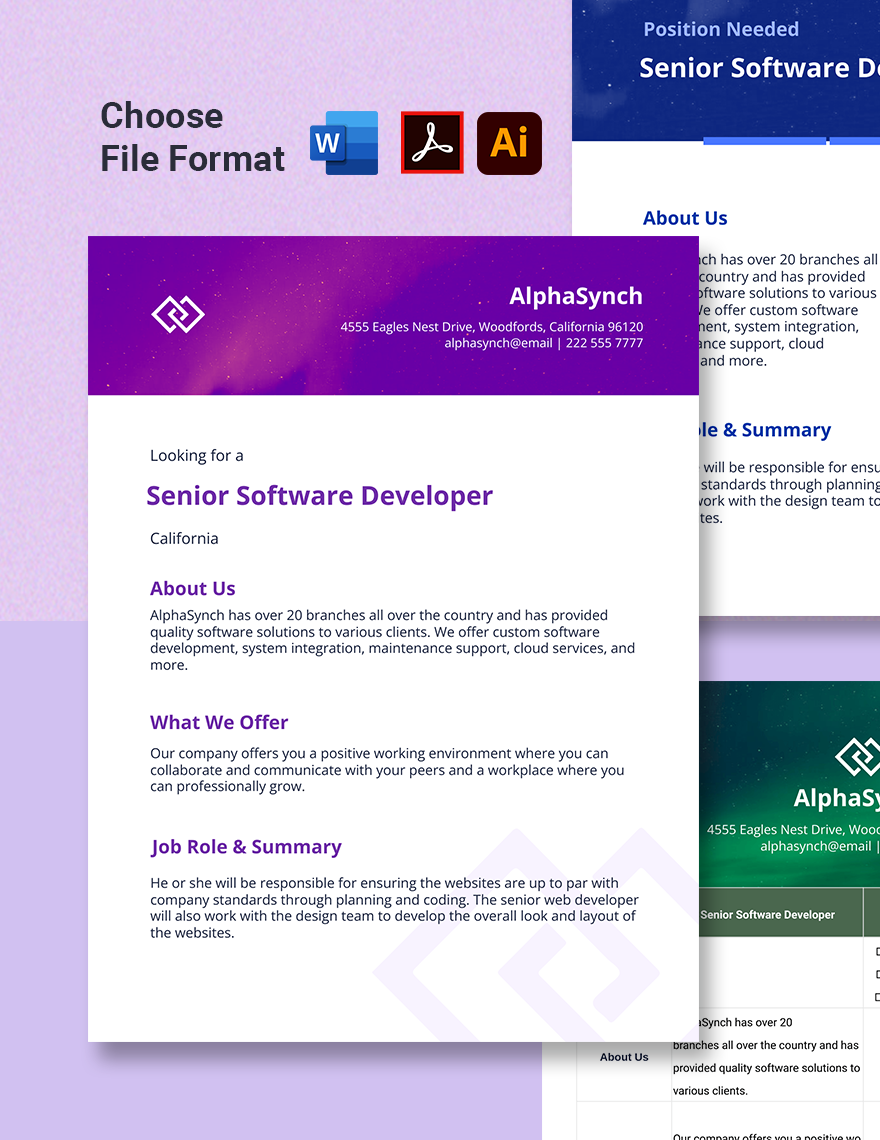Expand the About Us section heading
This screenshot has width=880, height=1140.
[193, 588]
